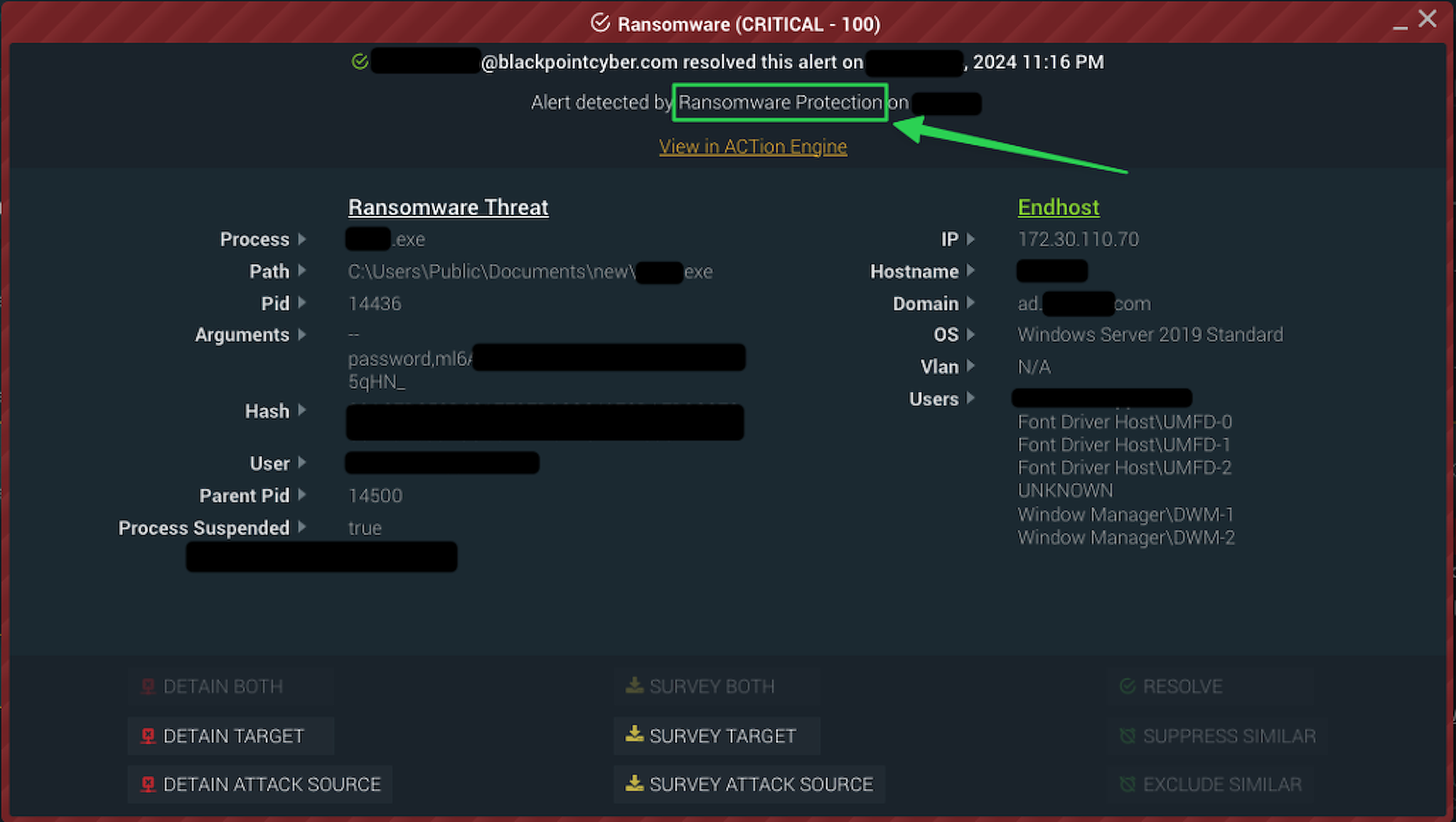Click the green resolved check icon

[360, 62]
